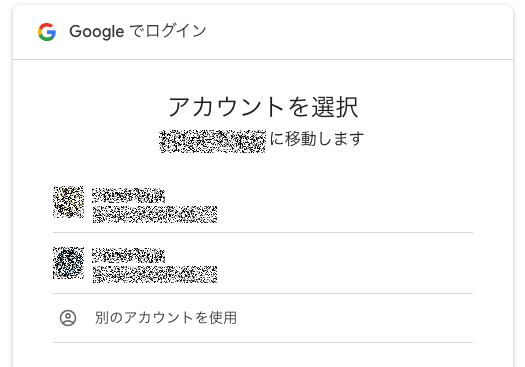525x367 pixels.
Task: Click the Google G logo
Action: point(47,32)
